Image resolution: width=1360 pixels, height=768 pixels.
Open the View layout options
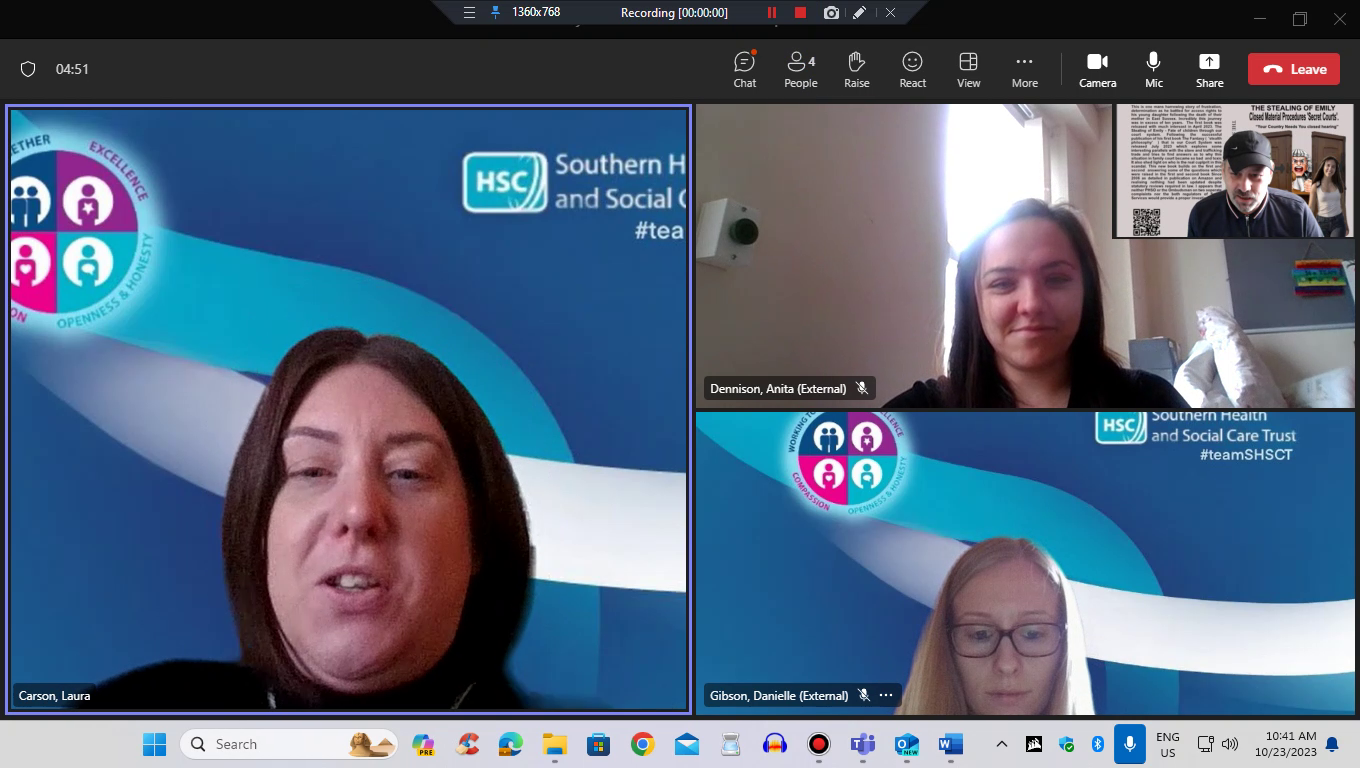click(968, 69)
